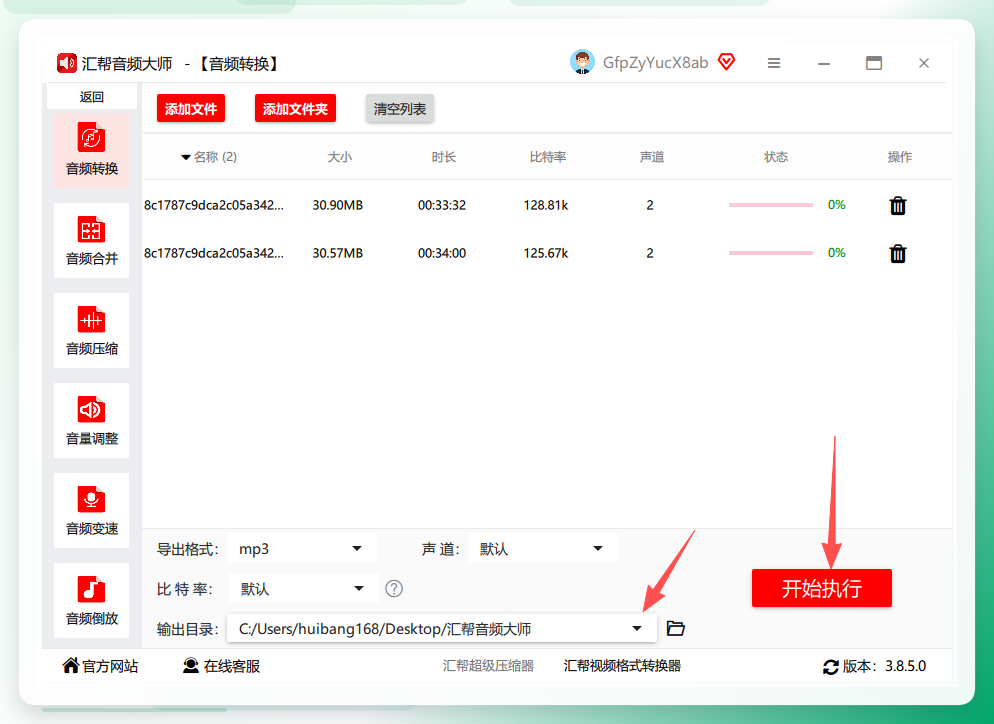994x724 pixels.
Task: Show bitrate help question mark
Action: click(394, 589)
